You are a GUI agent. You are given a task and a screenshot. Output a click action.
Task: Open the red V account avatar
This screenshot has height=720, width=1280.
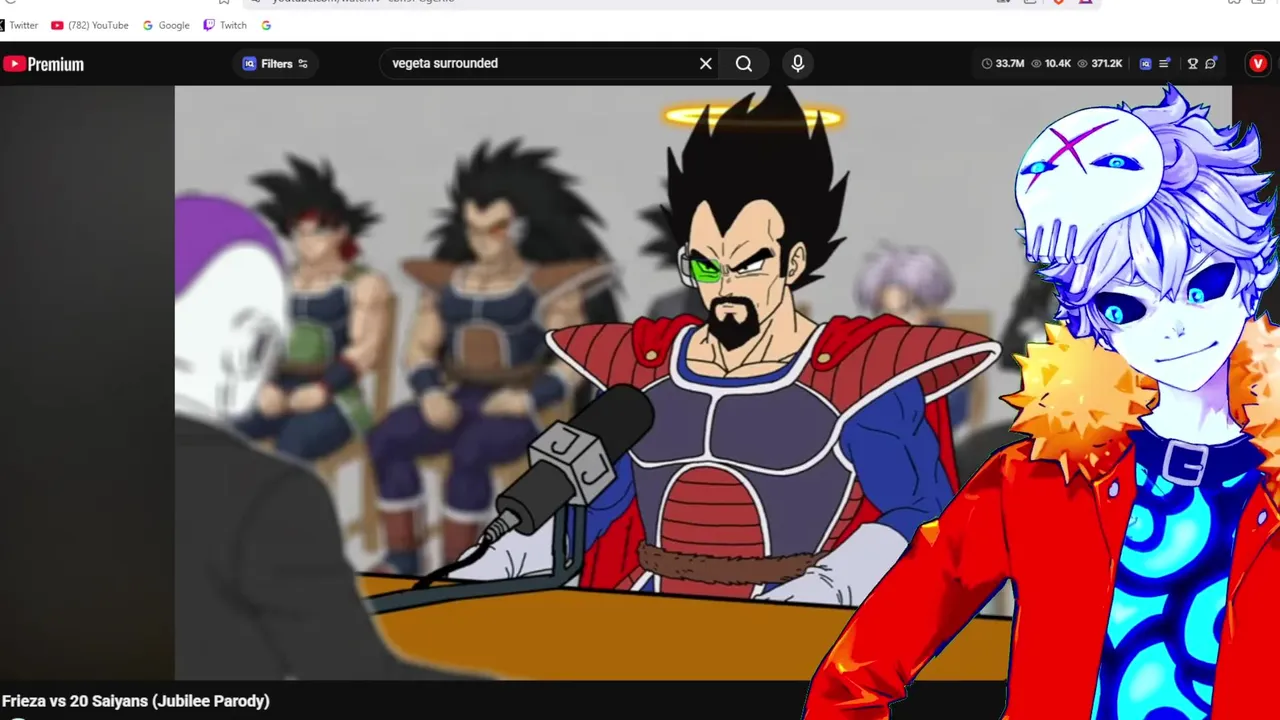click(1258, 63)
